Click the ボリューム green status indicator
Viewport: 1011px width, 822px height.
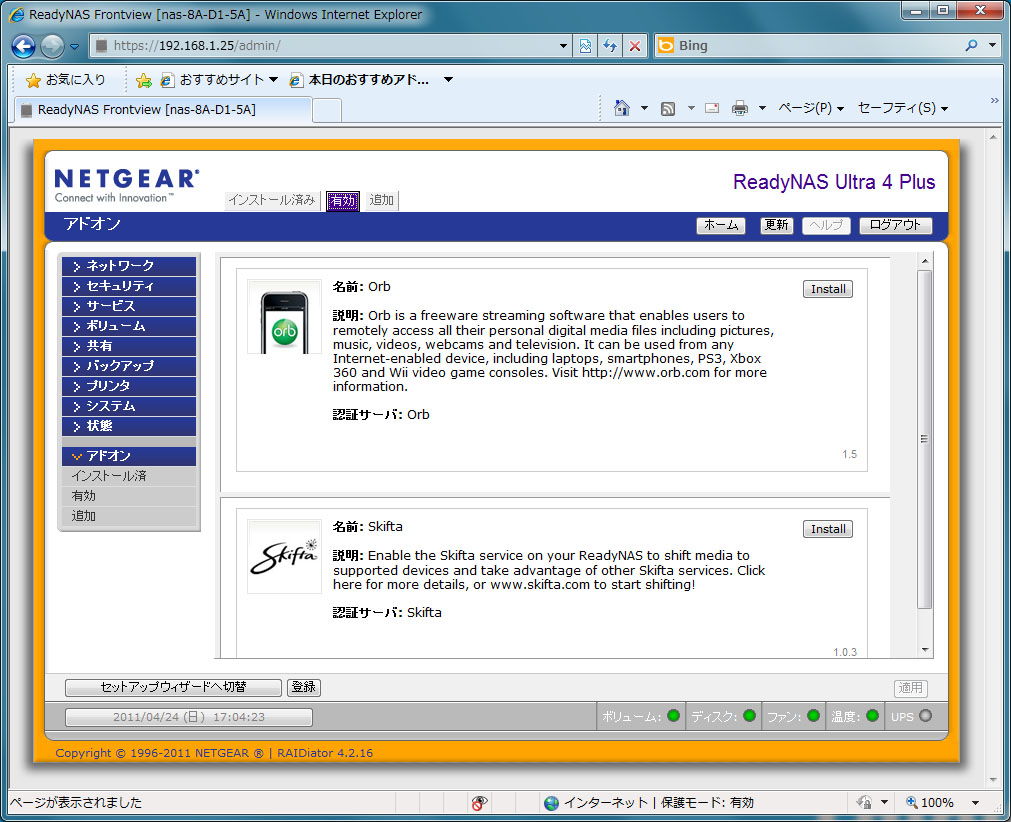point(673,716)
